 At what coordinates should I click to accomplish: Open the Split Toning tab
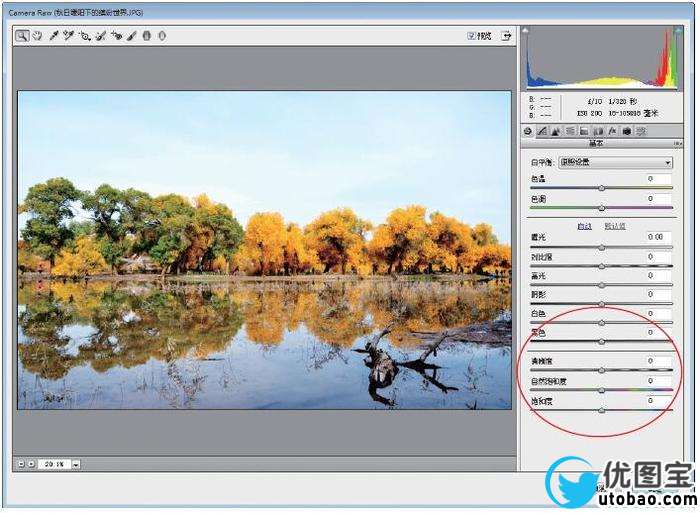coord(584,131)
